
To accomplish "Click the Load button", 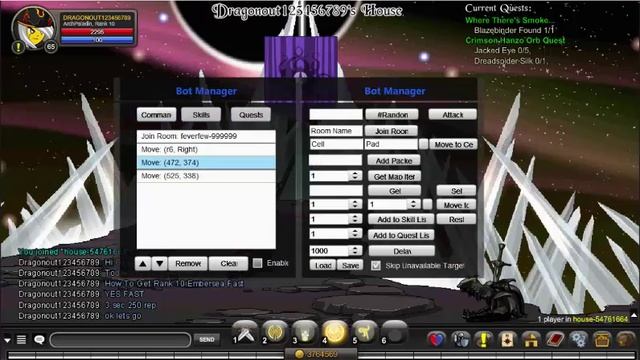I will click(323, 265).
